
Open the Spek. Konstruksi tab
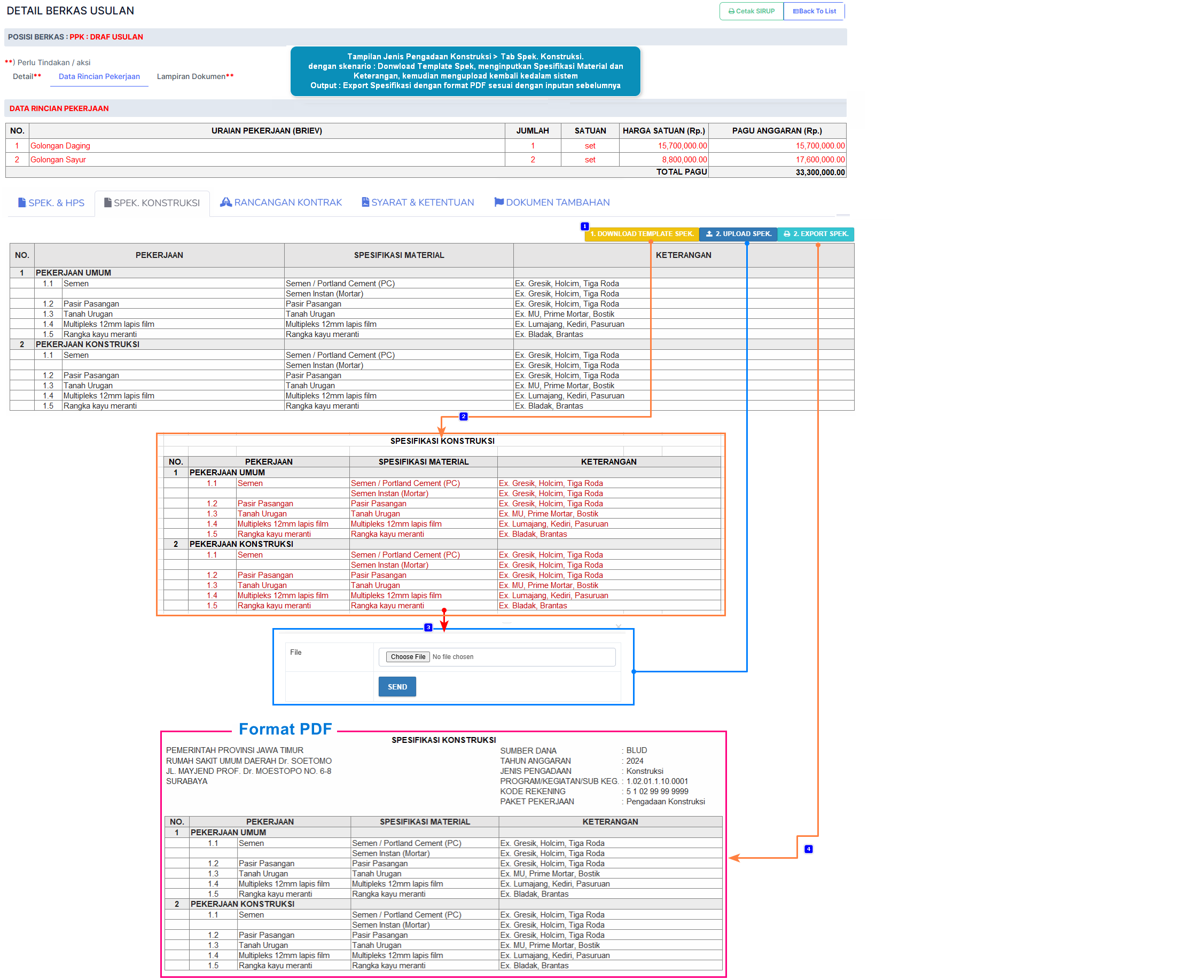[x=152, y=202]
